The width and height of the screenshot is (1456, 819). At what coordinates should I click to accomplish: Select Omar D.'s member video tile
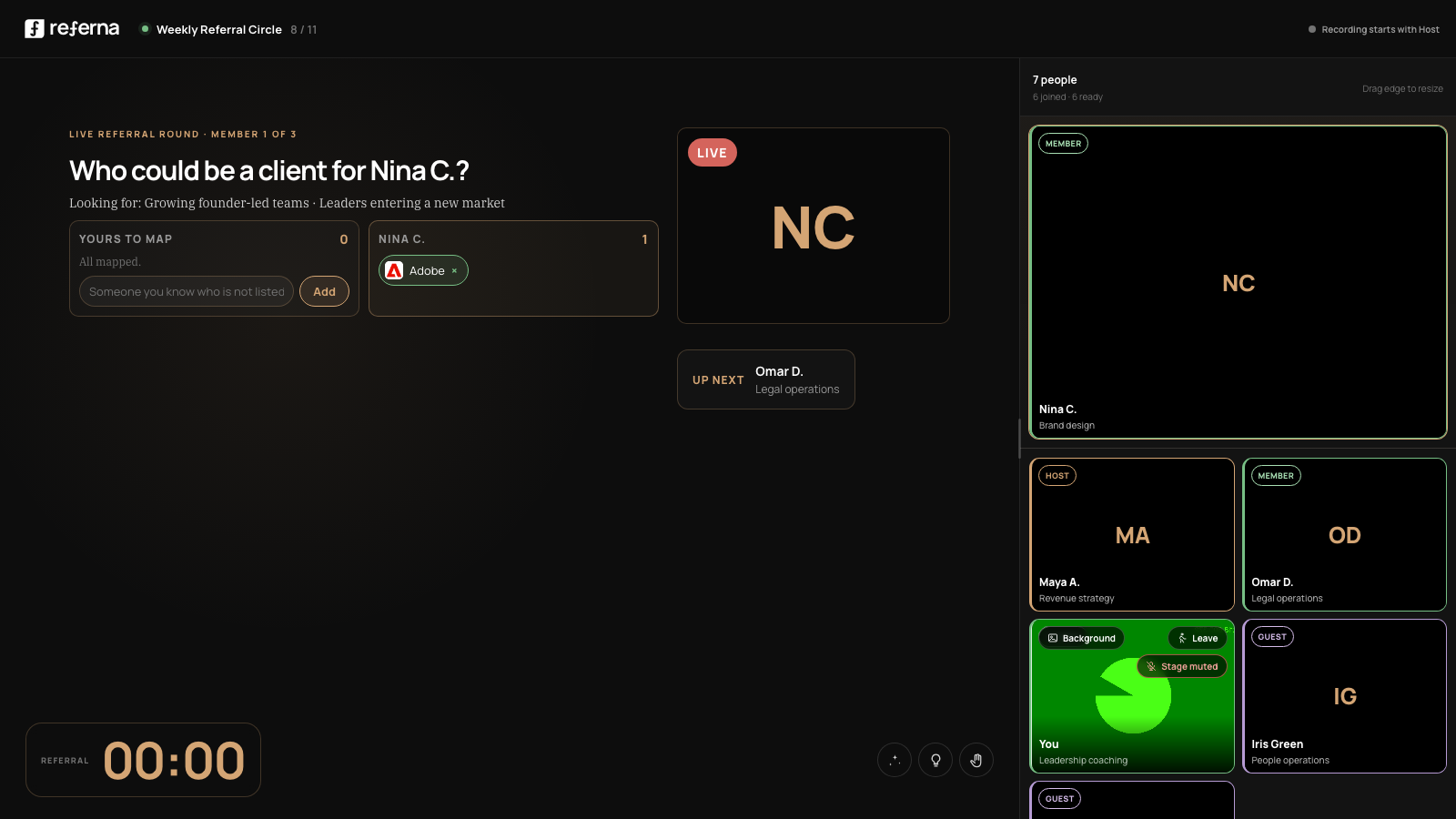tap(1344, 534)
